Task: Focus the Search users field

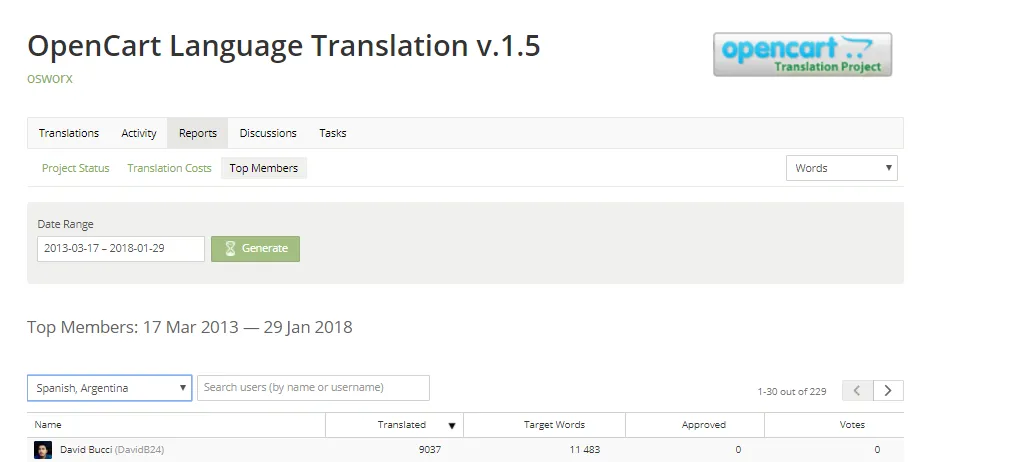Action: coord(313,387)
